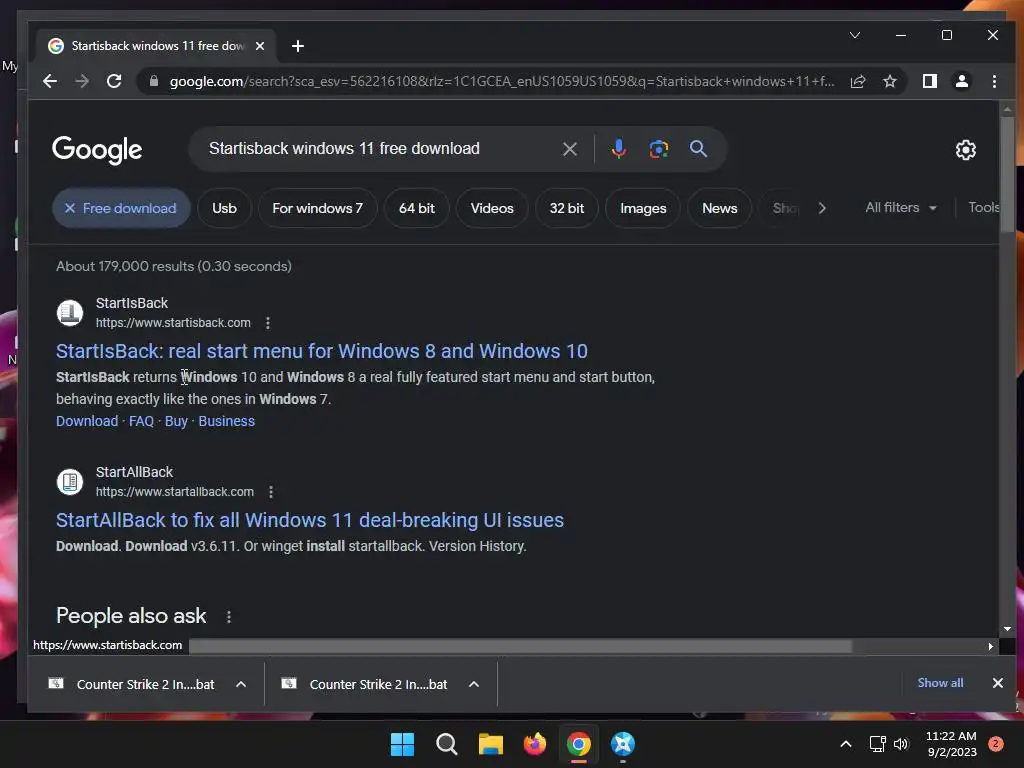Share this page using the share icon

pyautogui.click(x=857, y=81)
